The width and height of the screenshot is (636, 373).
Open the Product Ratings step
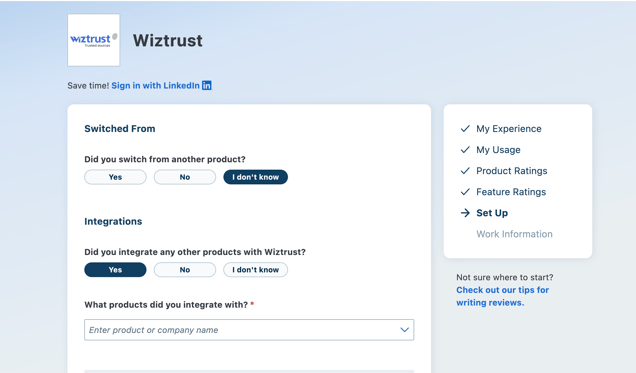(x=511, y=171)
